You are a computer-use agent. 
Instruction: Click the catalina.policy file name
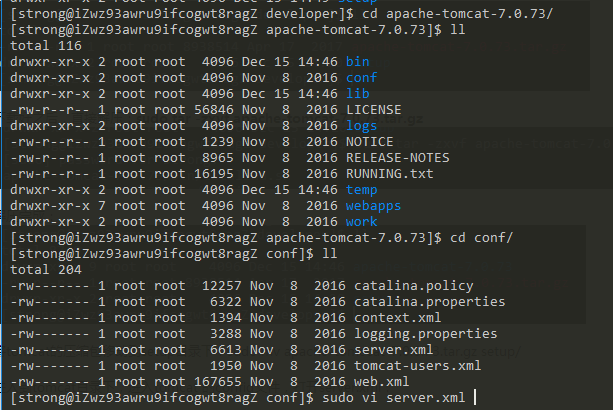(x=414, y=286)
